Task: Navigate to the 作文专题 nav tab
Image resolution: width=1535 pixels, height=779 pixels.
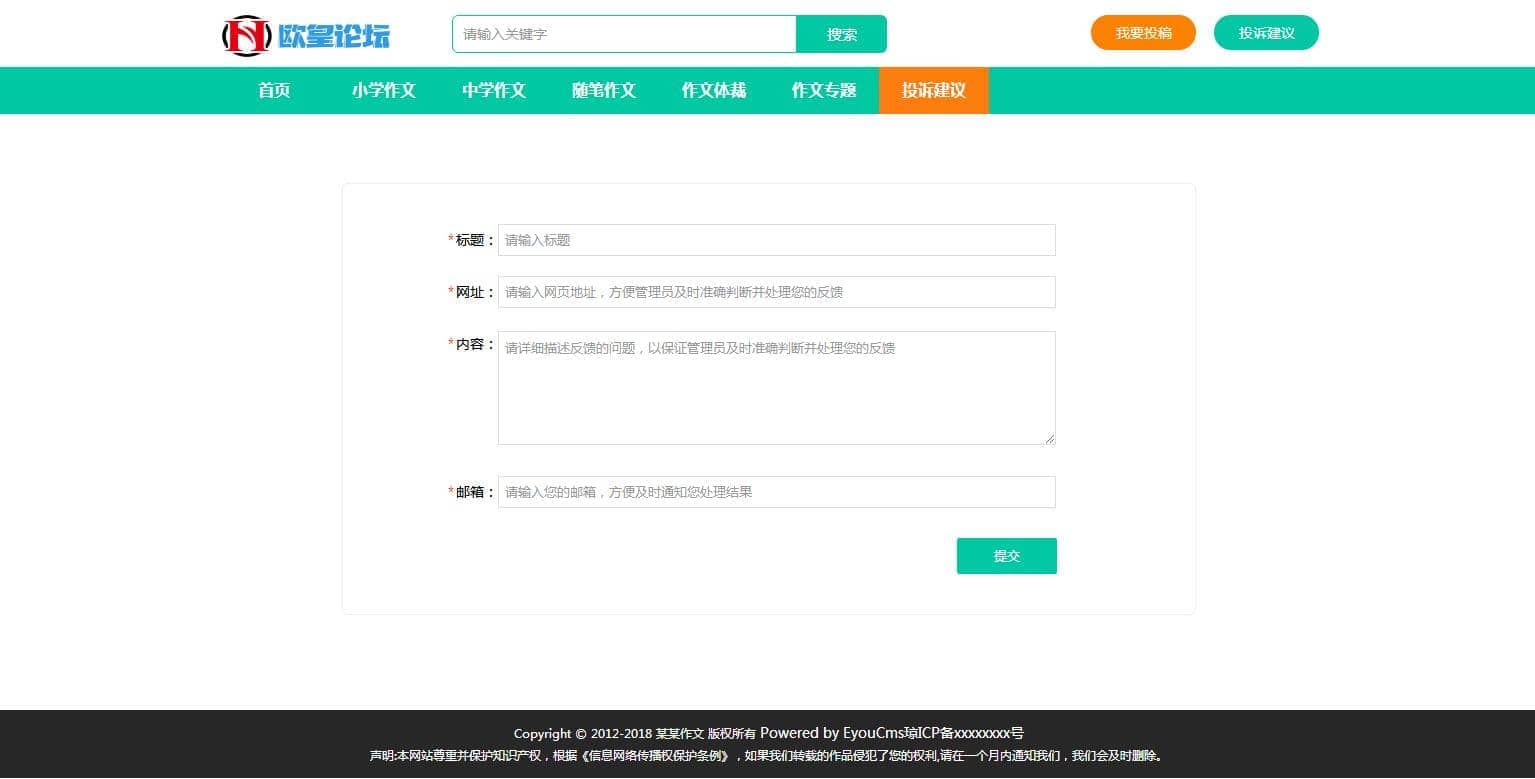Action: click(824, 91)
